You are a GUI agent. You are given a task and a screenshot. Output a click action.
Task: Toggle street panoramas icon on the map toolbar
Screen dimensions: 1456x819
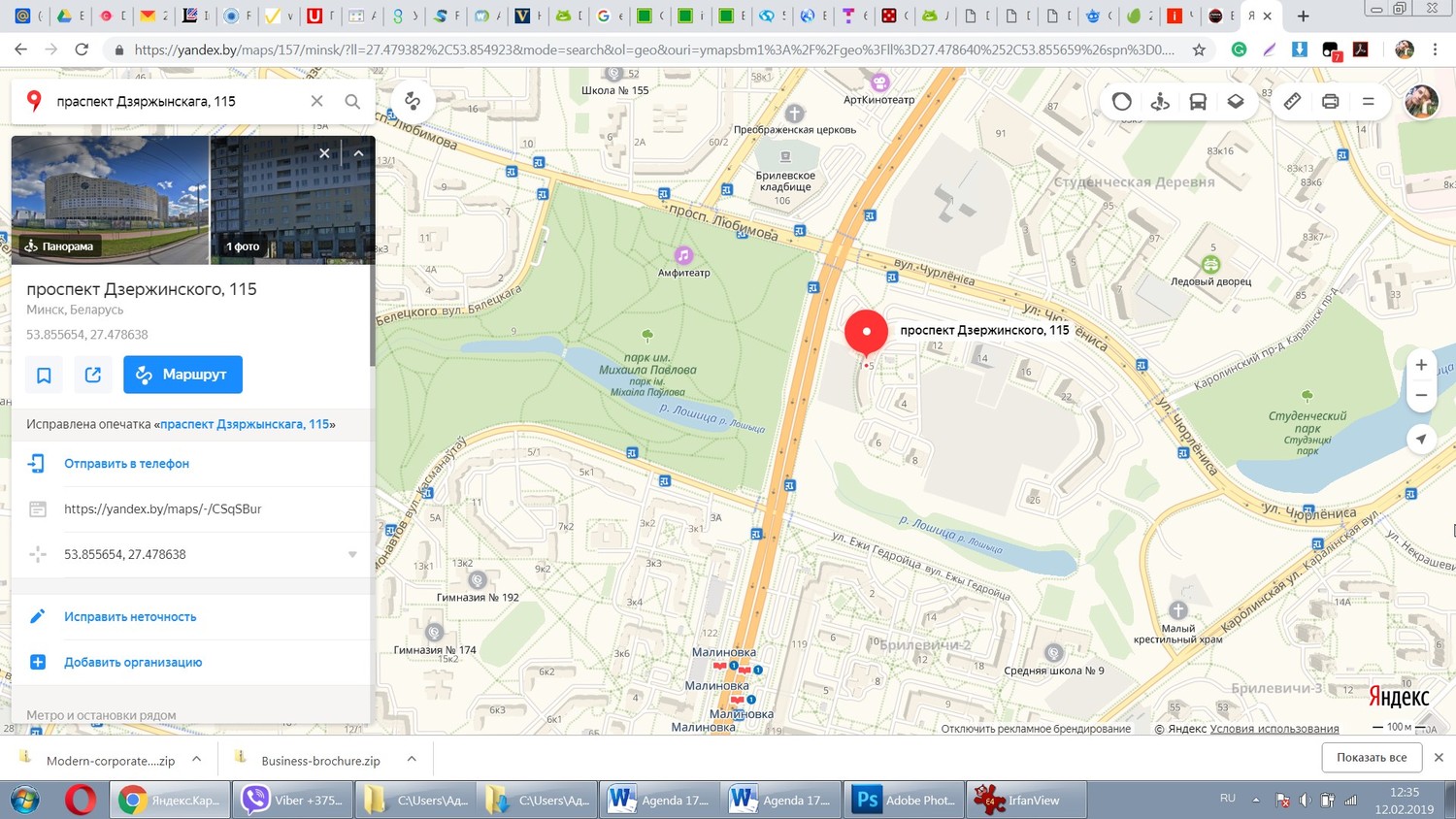pyautogui.click(x=1160, y=101)
